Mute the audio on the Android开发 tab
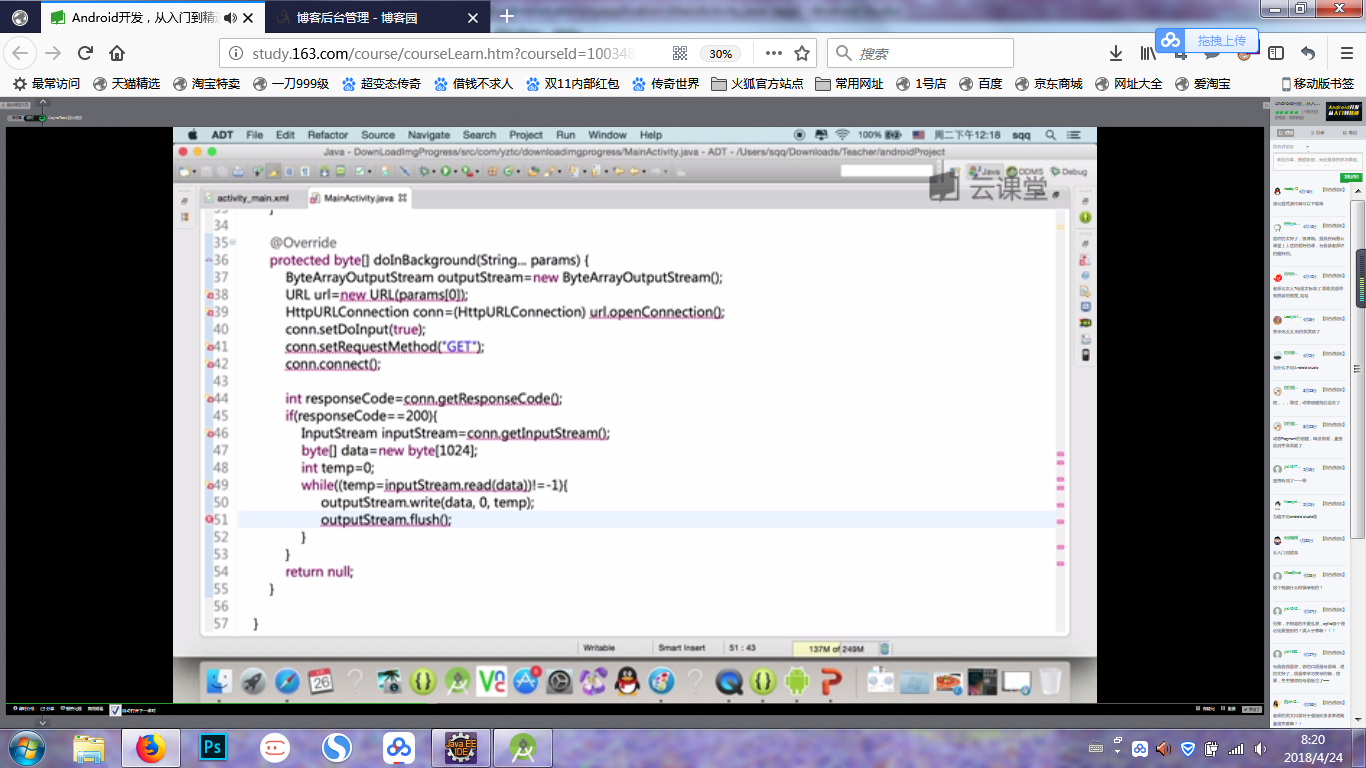 [231, 17]
